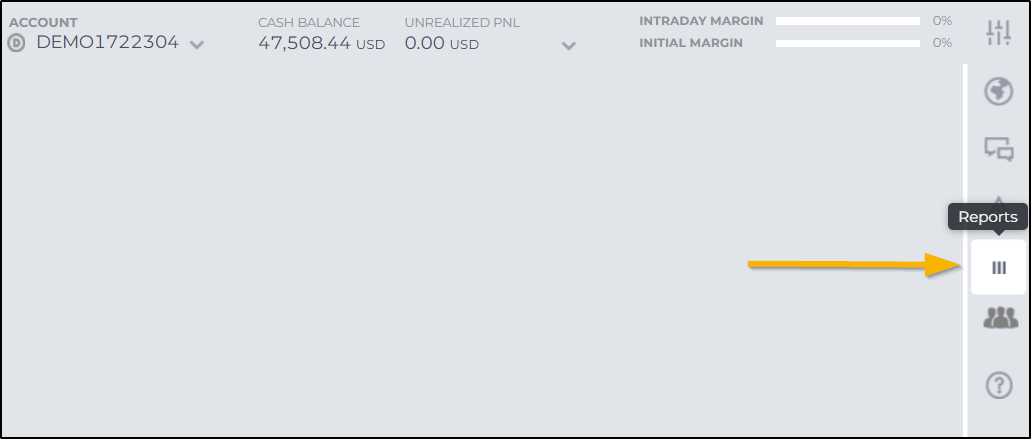
Task: Expand the account selector chevron
Action: coord(197,45)
